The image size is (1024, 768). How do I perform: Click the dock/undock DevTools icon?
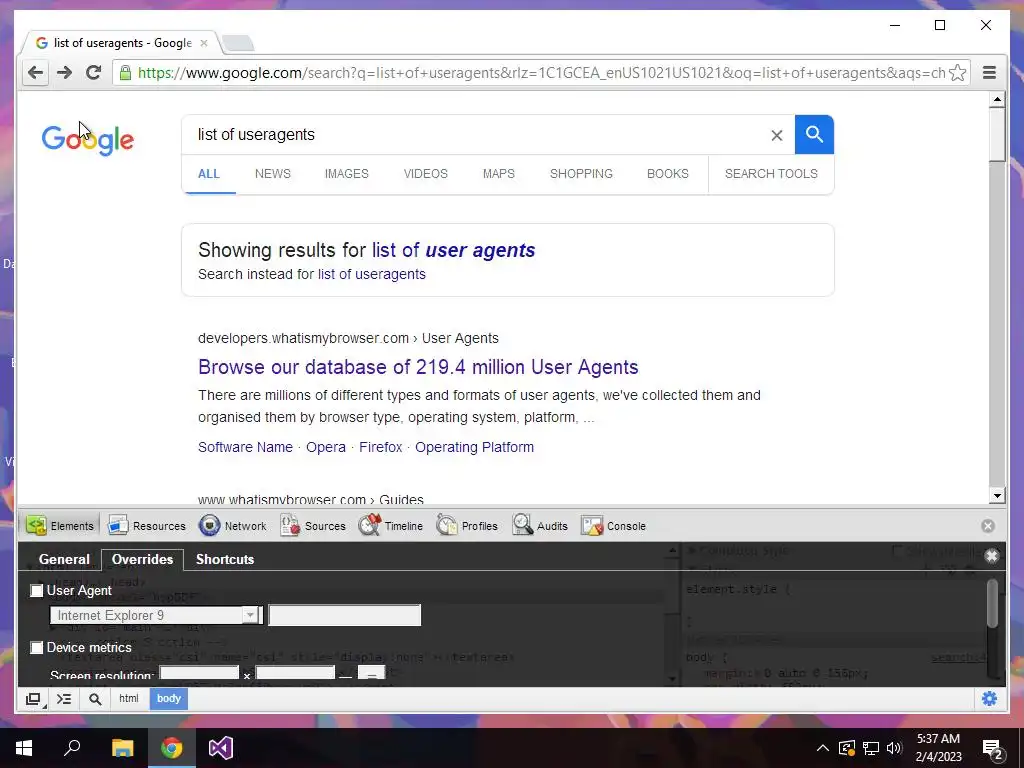coord(33,699)
